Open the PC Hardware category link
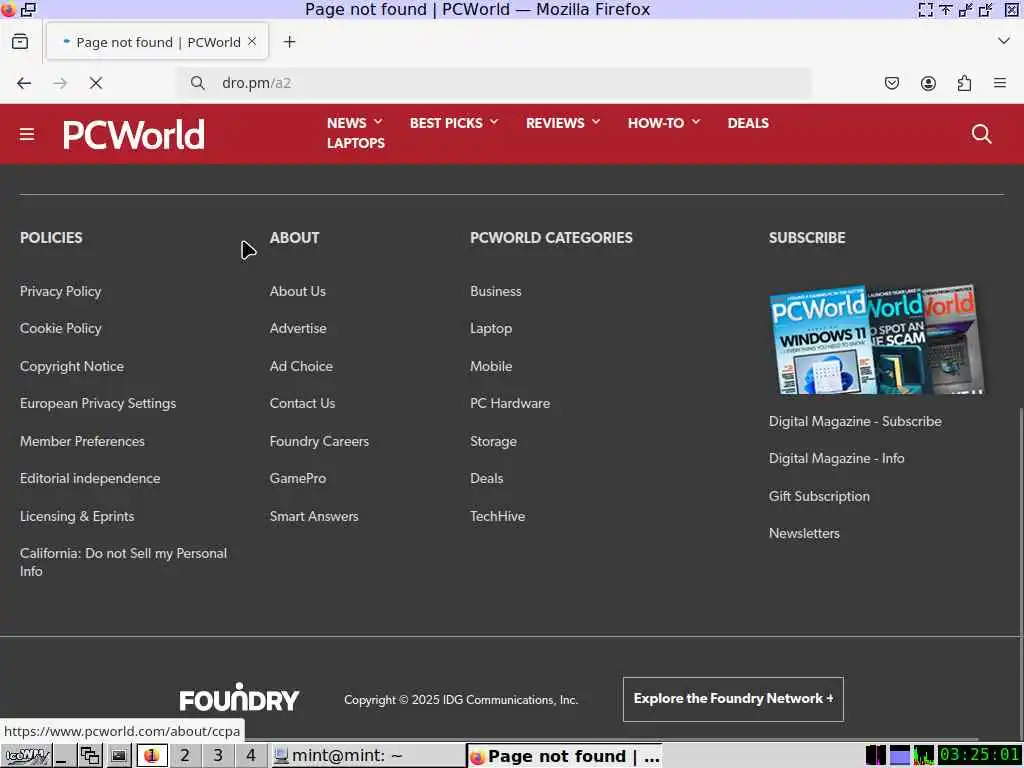This screenshot has height=768, width=1024. (510, 404)
